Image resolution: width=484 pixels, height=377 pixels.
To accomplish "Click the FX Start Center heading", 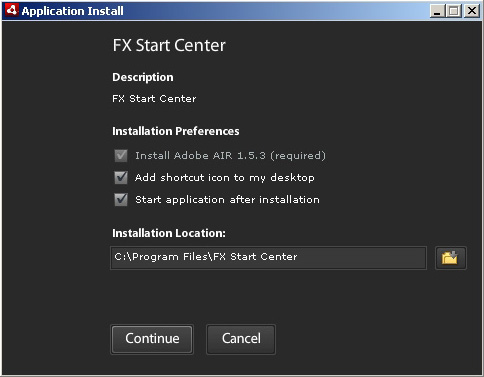I will point(169,45).
